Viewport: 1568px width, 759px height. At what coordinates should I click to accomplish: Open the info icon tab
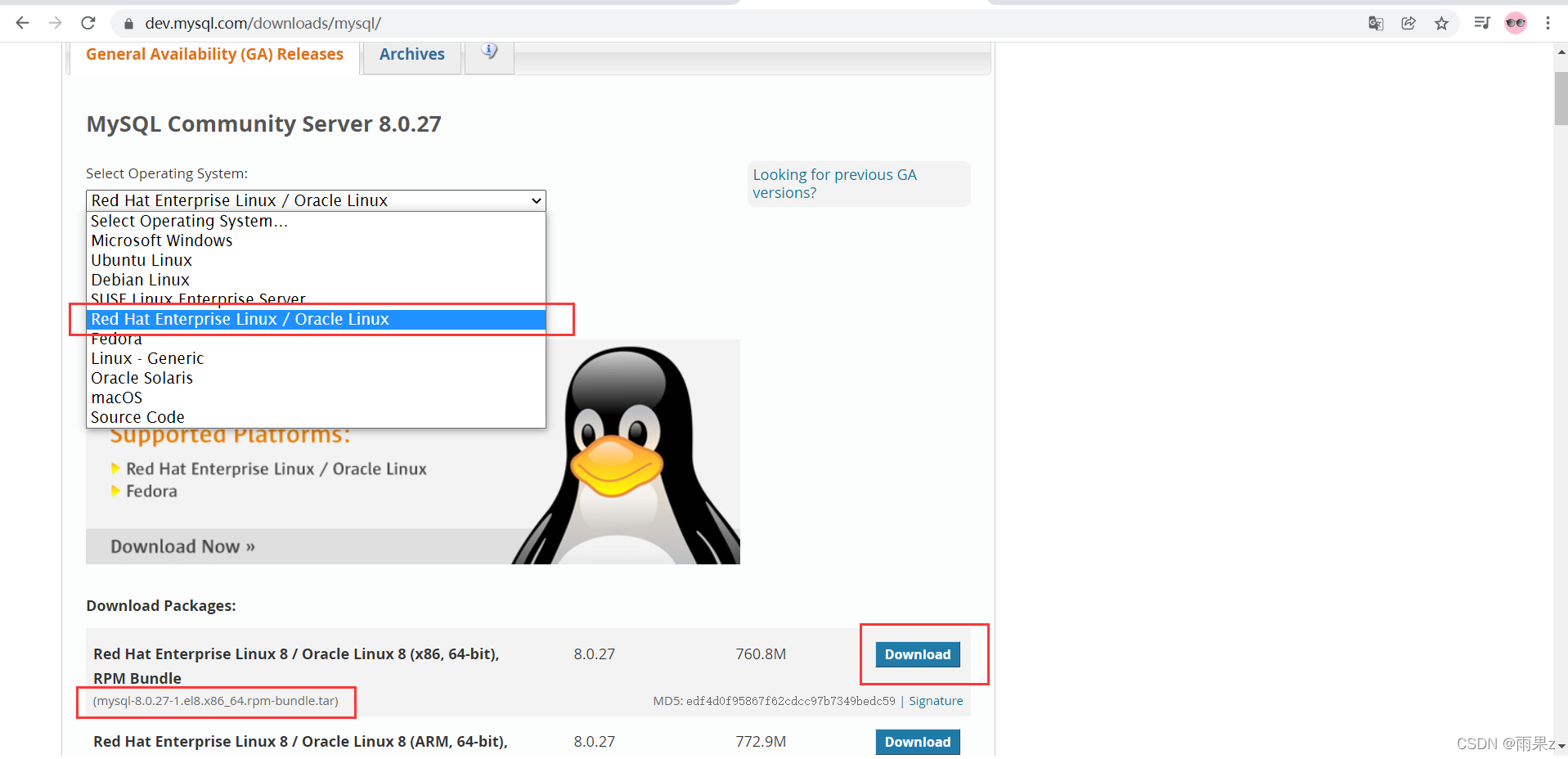click(489, 53)
